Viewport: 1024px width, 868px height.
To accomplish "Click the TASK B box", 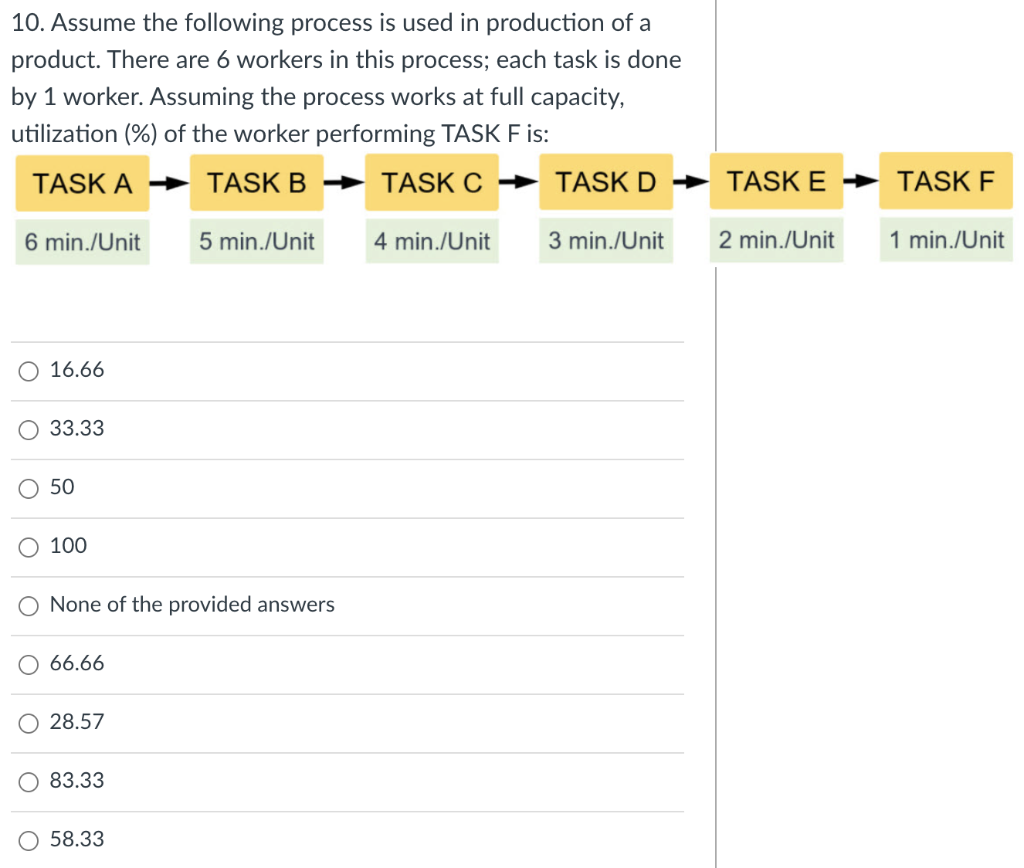I will pos(257,182).
